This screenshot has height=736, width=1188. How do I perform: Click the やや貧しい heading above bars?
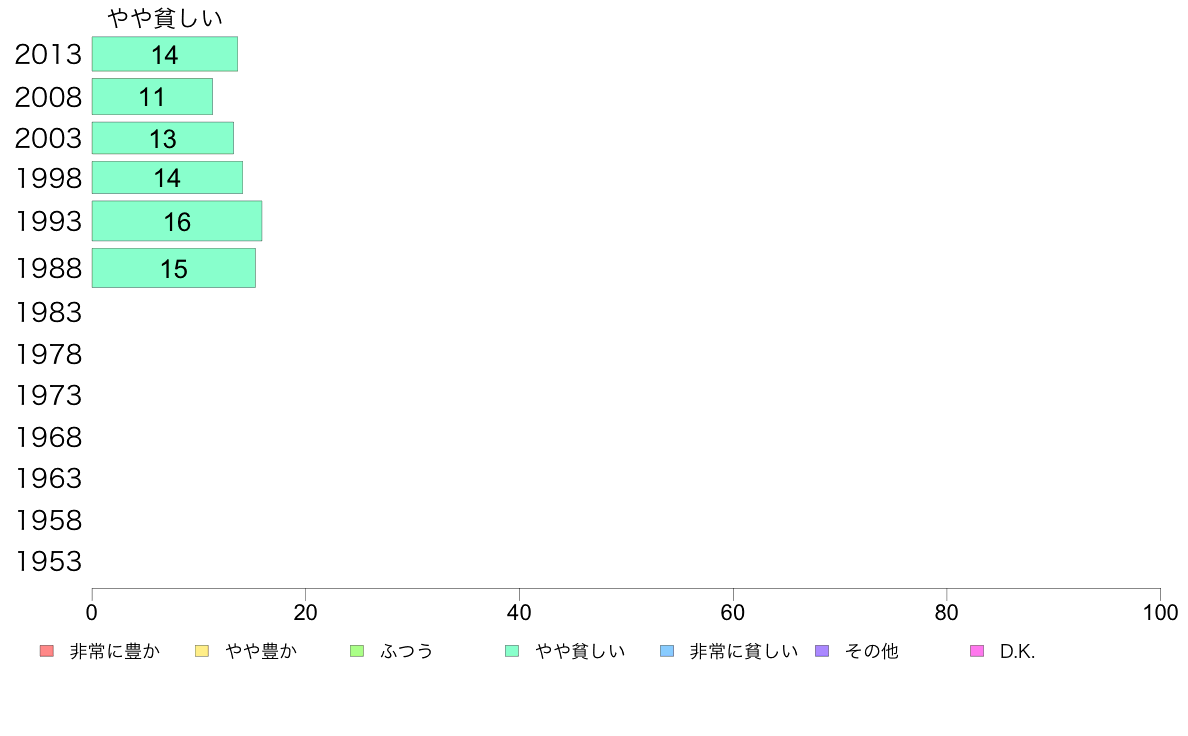click(x=164, y=17)
